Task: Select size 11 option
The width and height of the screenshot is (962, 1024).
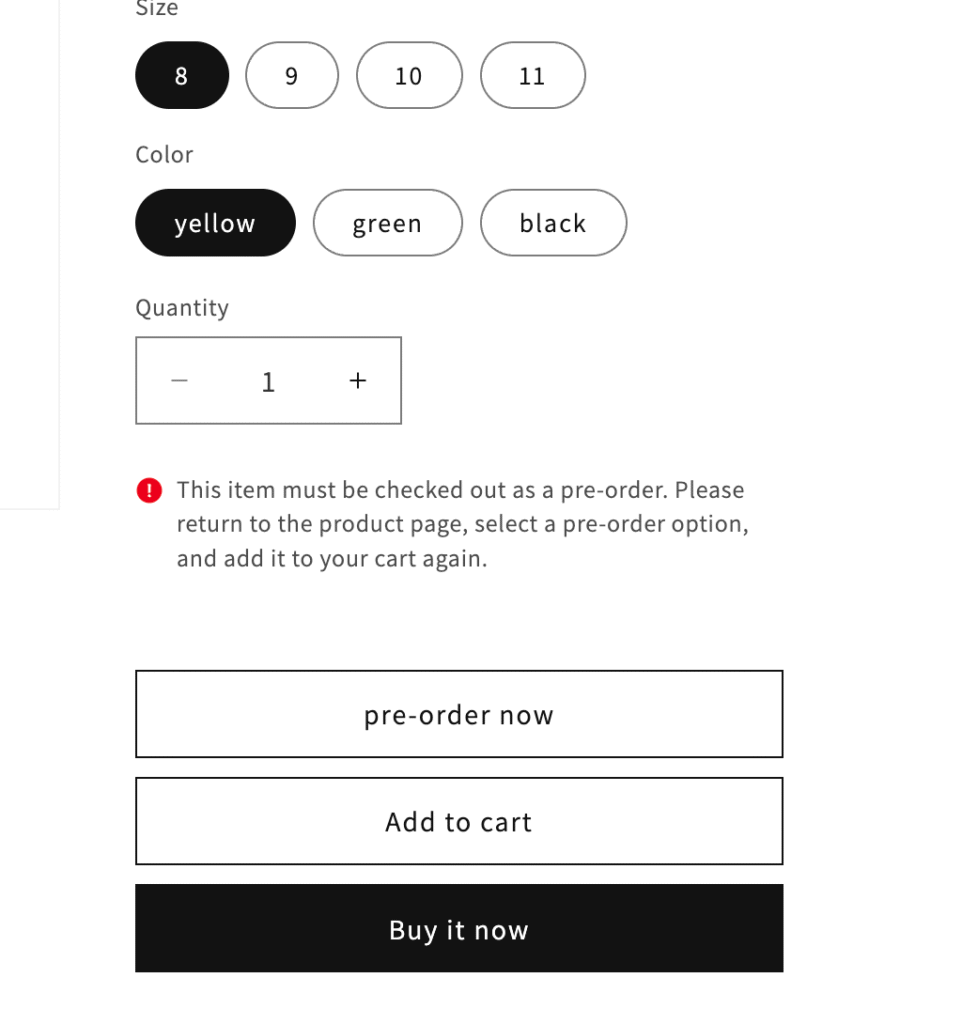Action: click(x=532, y=75)
